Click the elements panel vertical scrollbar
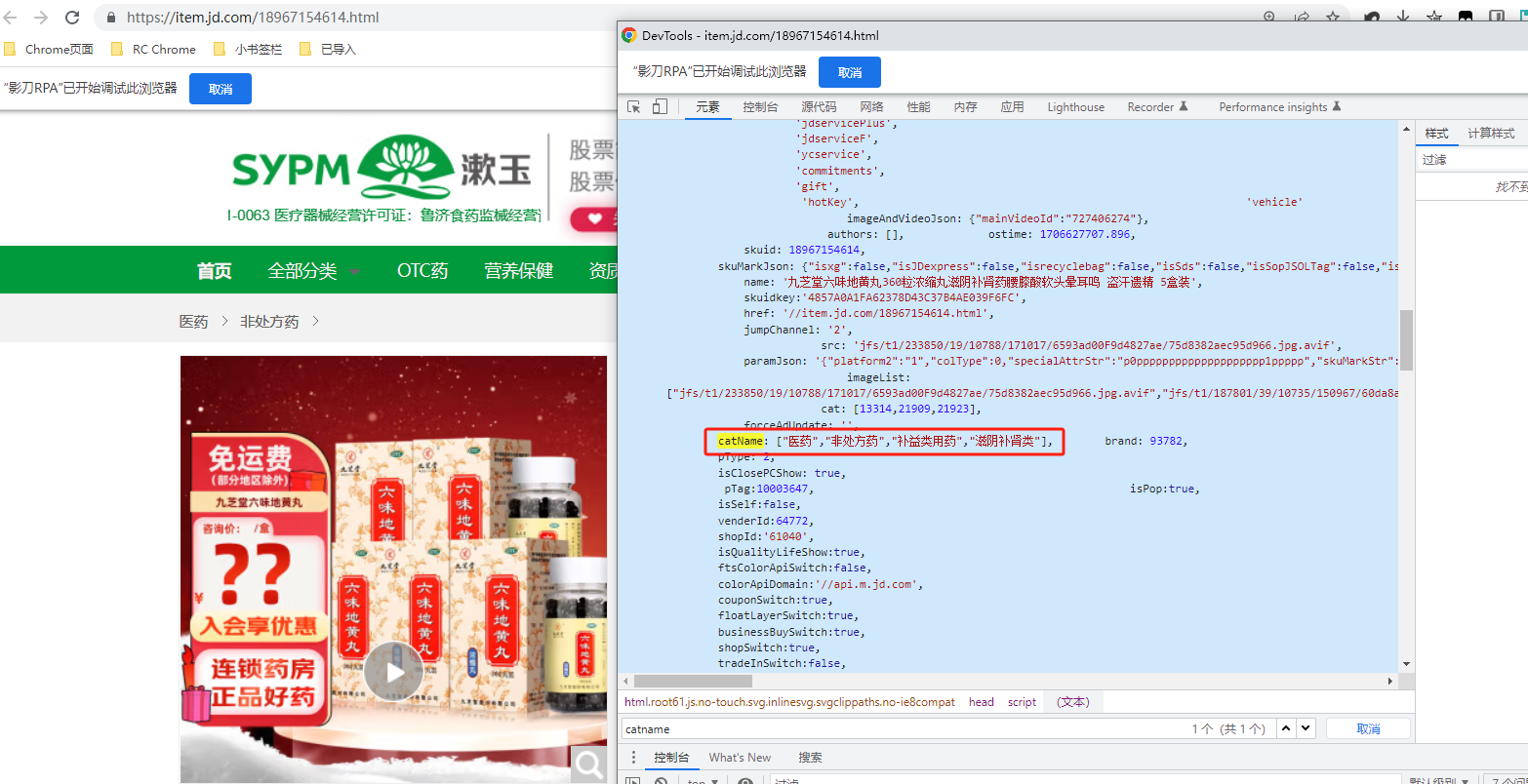This screenshot has height=784, width=1528. tap(1406, 339)
